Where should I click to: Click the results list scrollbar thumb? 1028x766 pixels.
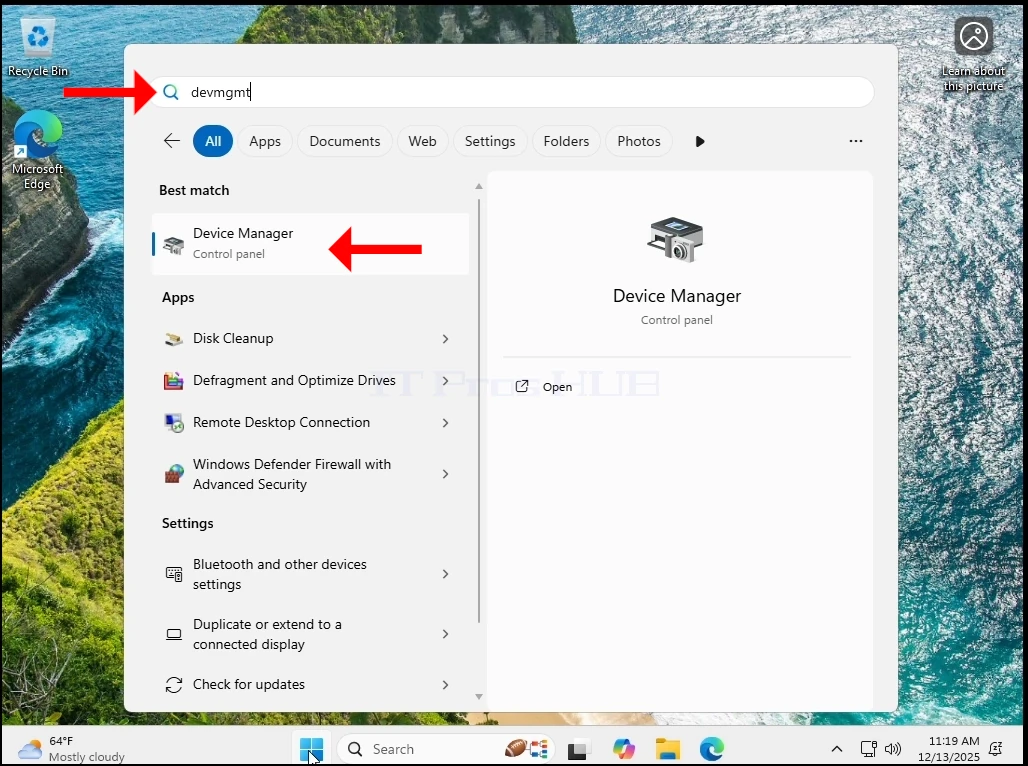[x=479, y=410]
